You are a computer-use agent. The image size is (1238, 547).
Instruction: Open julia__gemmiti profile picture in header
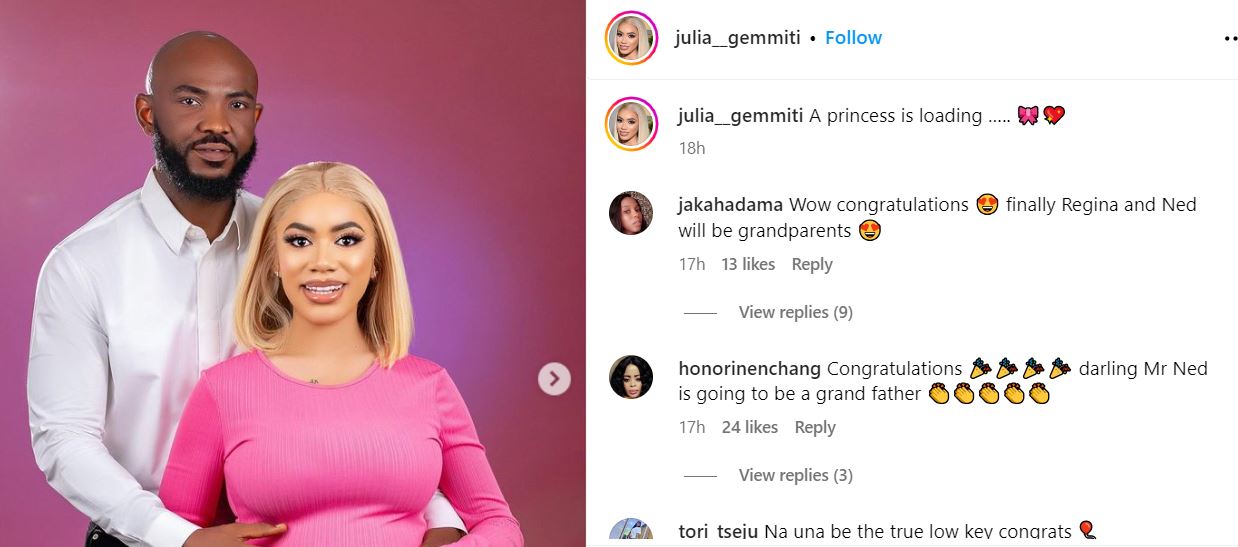coord(631,38)
